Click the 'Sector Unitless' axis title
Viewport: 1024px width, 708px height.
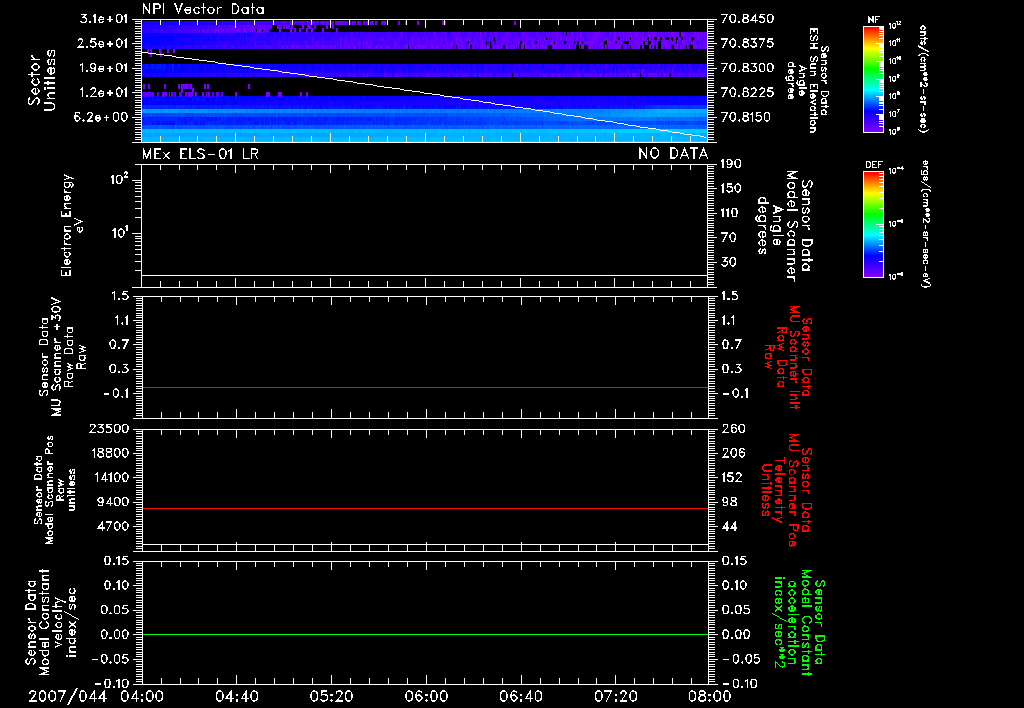point(42,80)
